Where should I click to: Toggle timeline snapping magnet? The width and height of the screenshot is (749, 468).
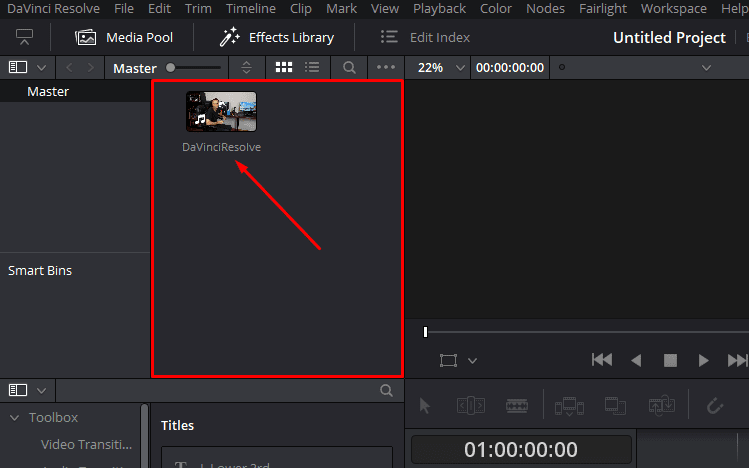coord(715,406)
